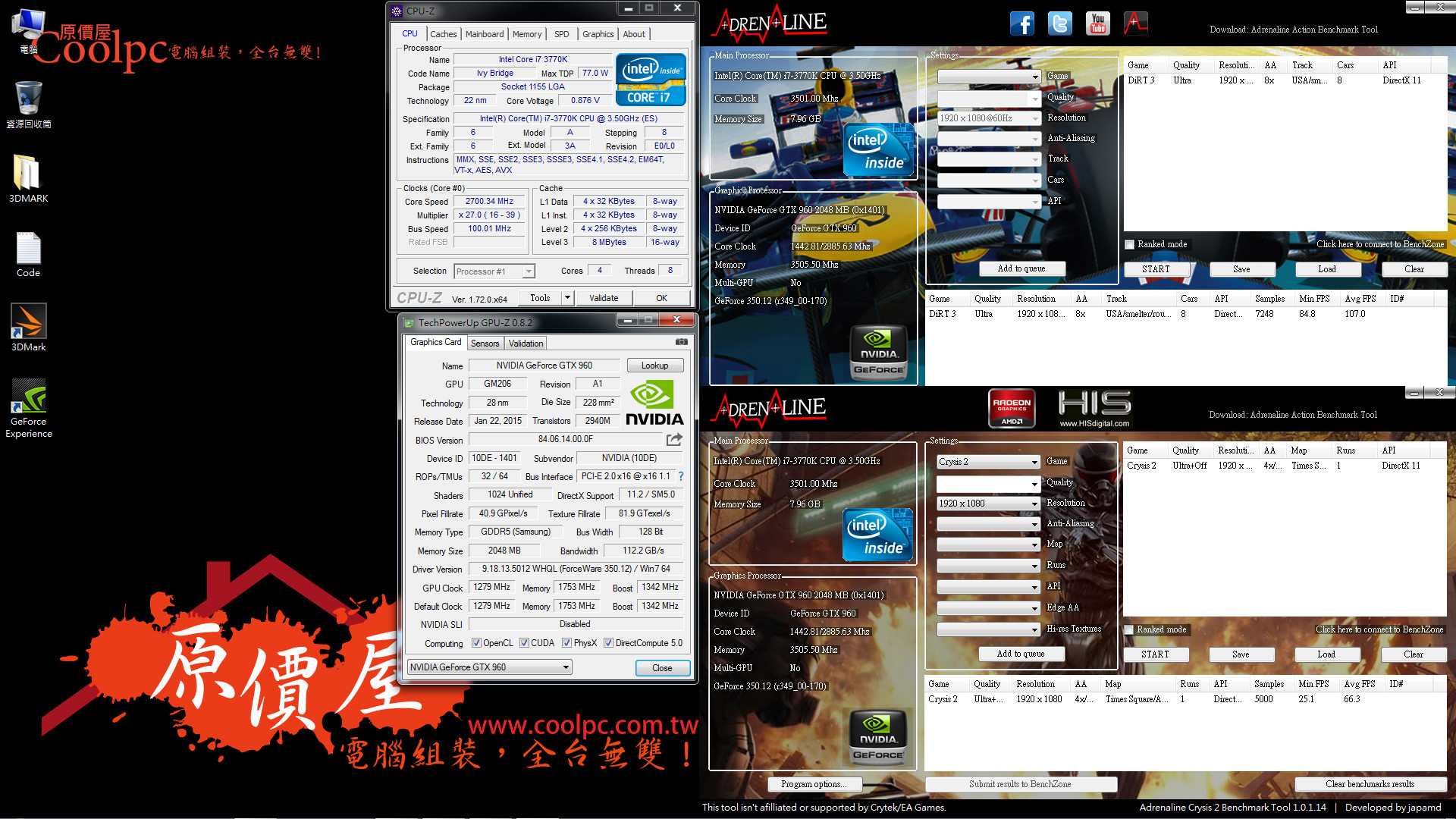This screenshot has width=1456, height=819.
Task: Open the 1920 x 1080@60Hz resolution dropdown
Action: [x=989, y=118]
